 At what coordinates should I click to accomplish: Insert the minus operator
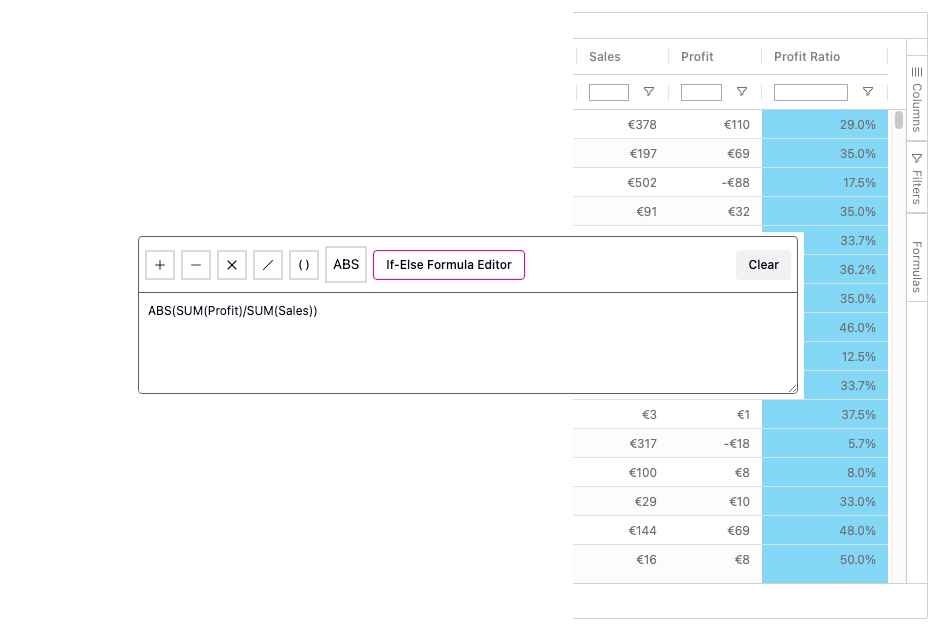click(196, 265)
